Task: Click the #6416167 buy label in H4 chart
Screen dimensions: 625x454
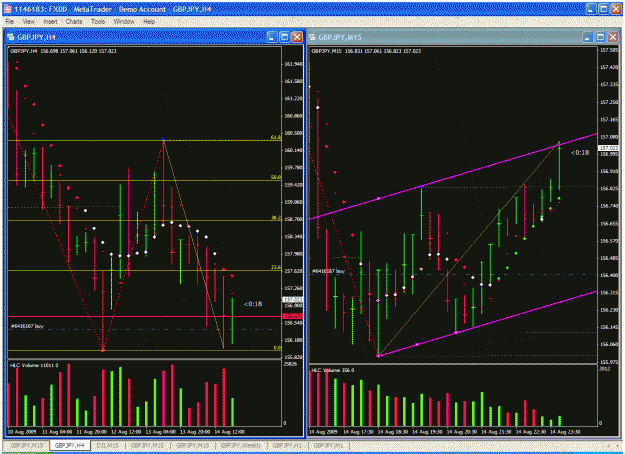Action: click(x=27, y=326)
